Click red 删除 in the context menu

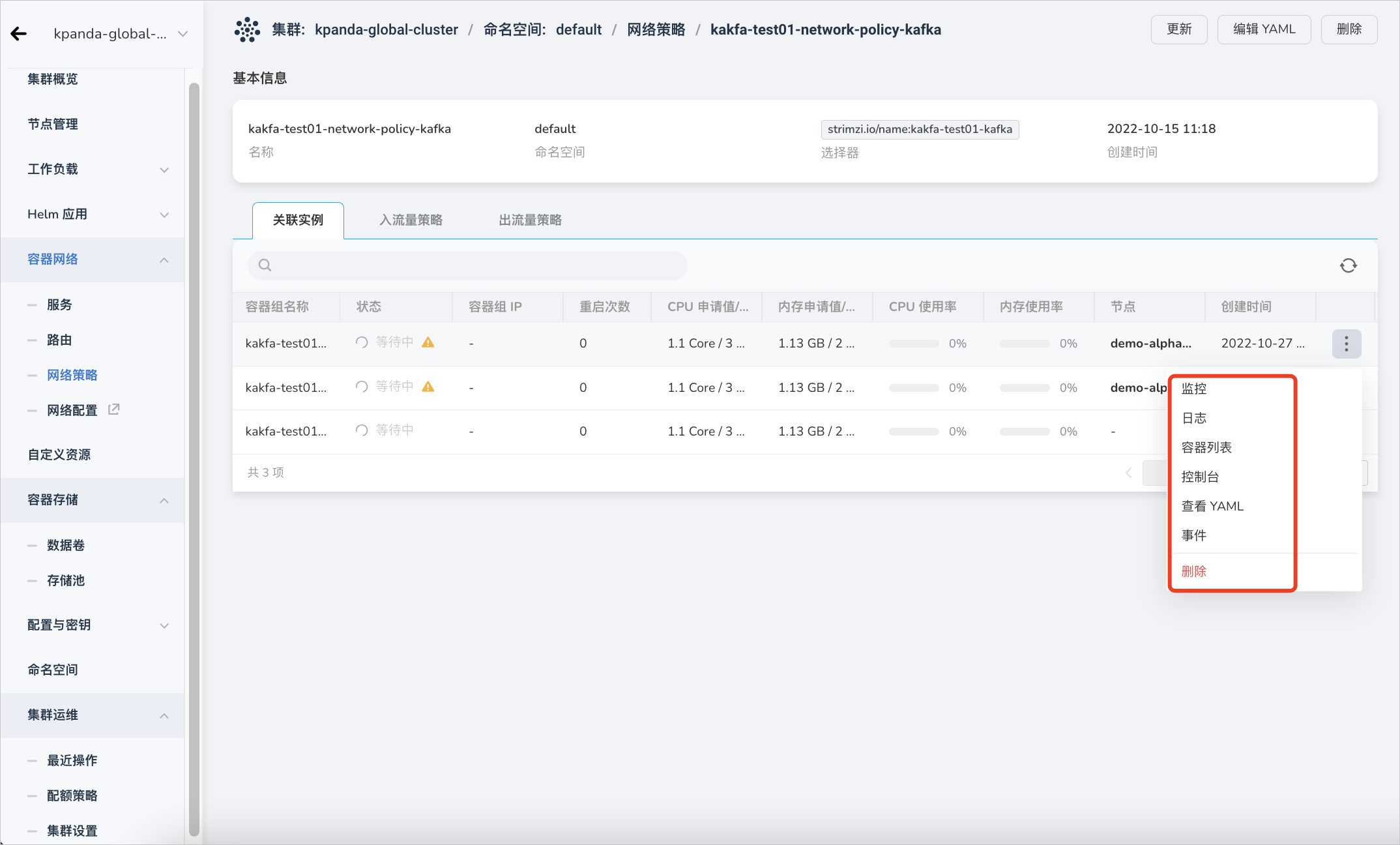1194,571
